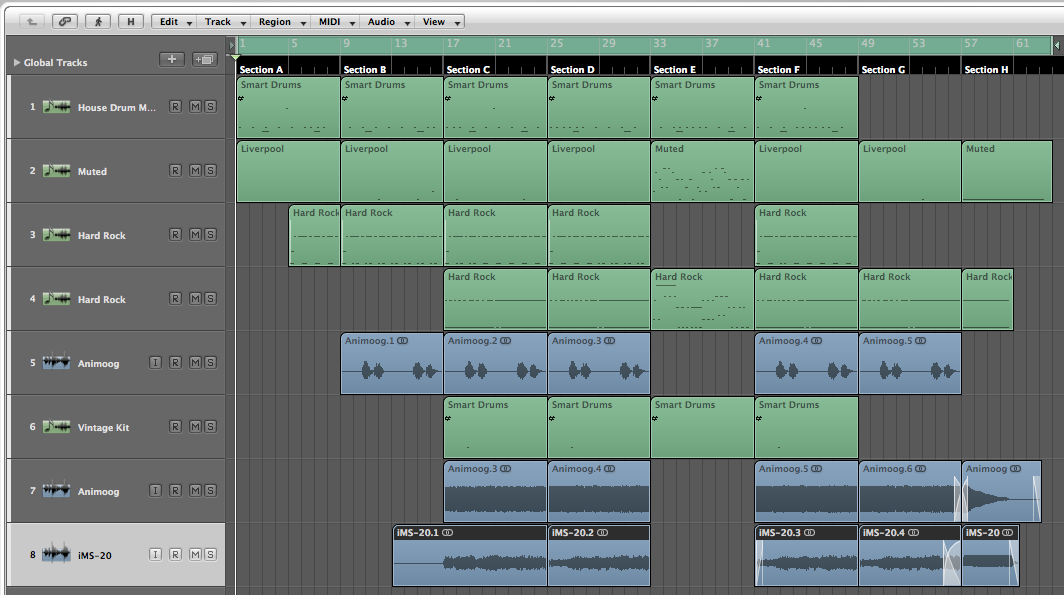The image size is (1064, 595).
Task: Click bar 41 on the ruler
Action: click(763, 43)
